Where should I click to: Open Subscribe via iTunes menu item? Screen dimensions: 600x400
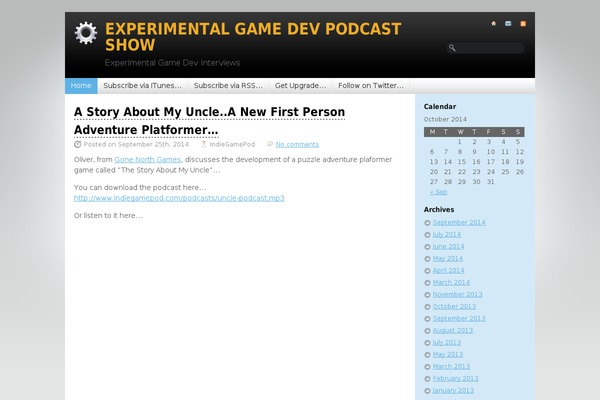click(x=142, y=86)
